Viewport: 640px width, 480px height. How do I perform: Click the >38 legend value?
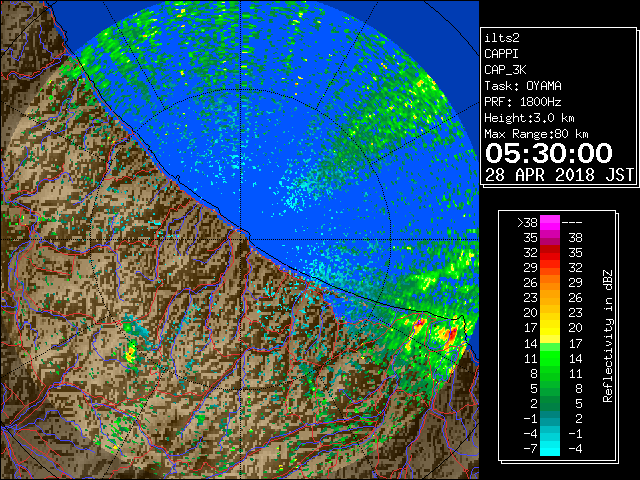tap(527, 223)
